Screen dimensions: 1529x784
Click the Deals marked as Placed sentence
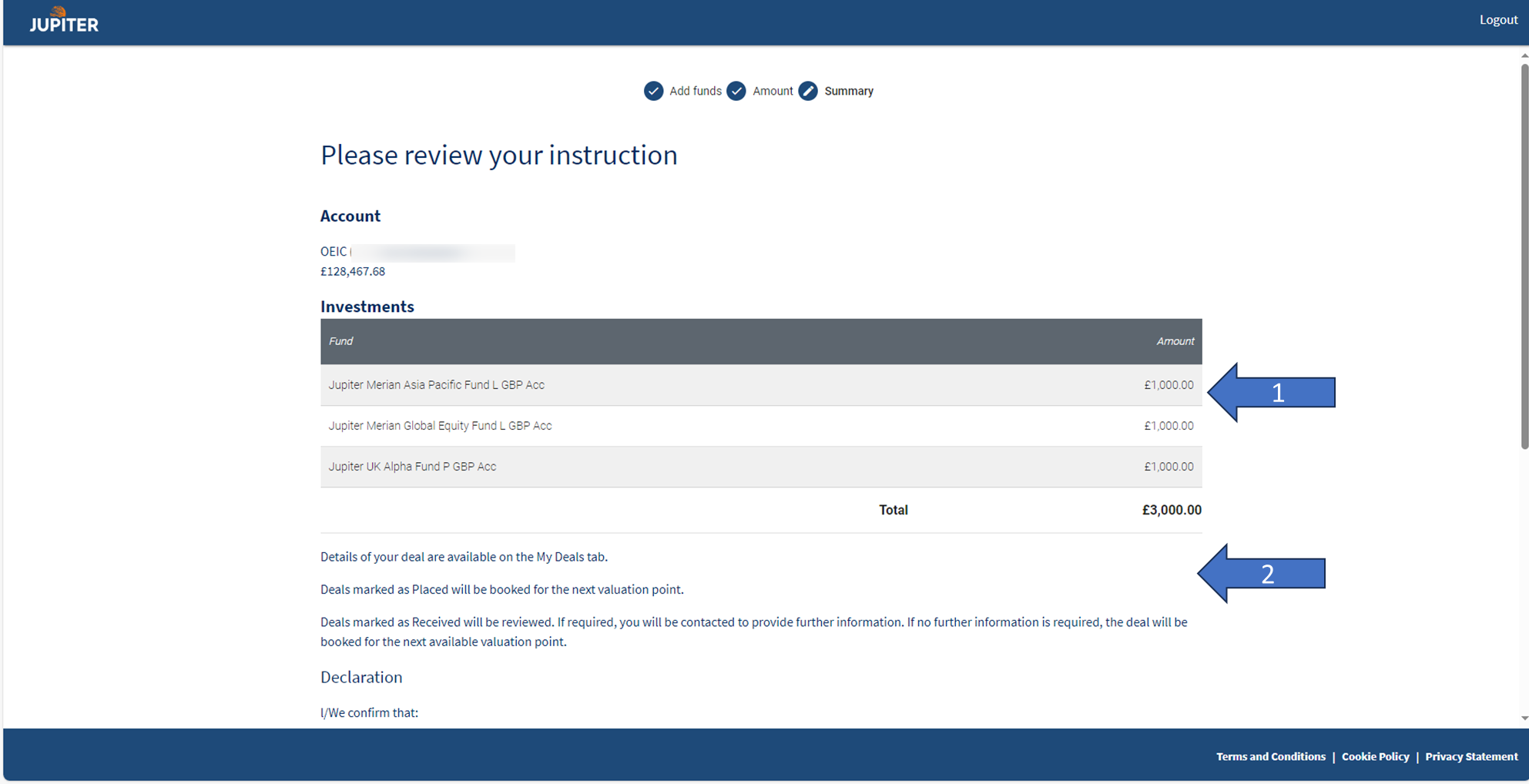point(502,589)
